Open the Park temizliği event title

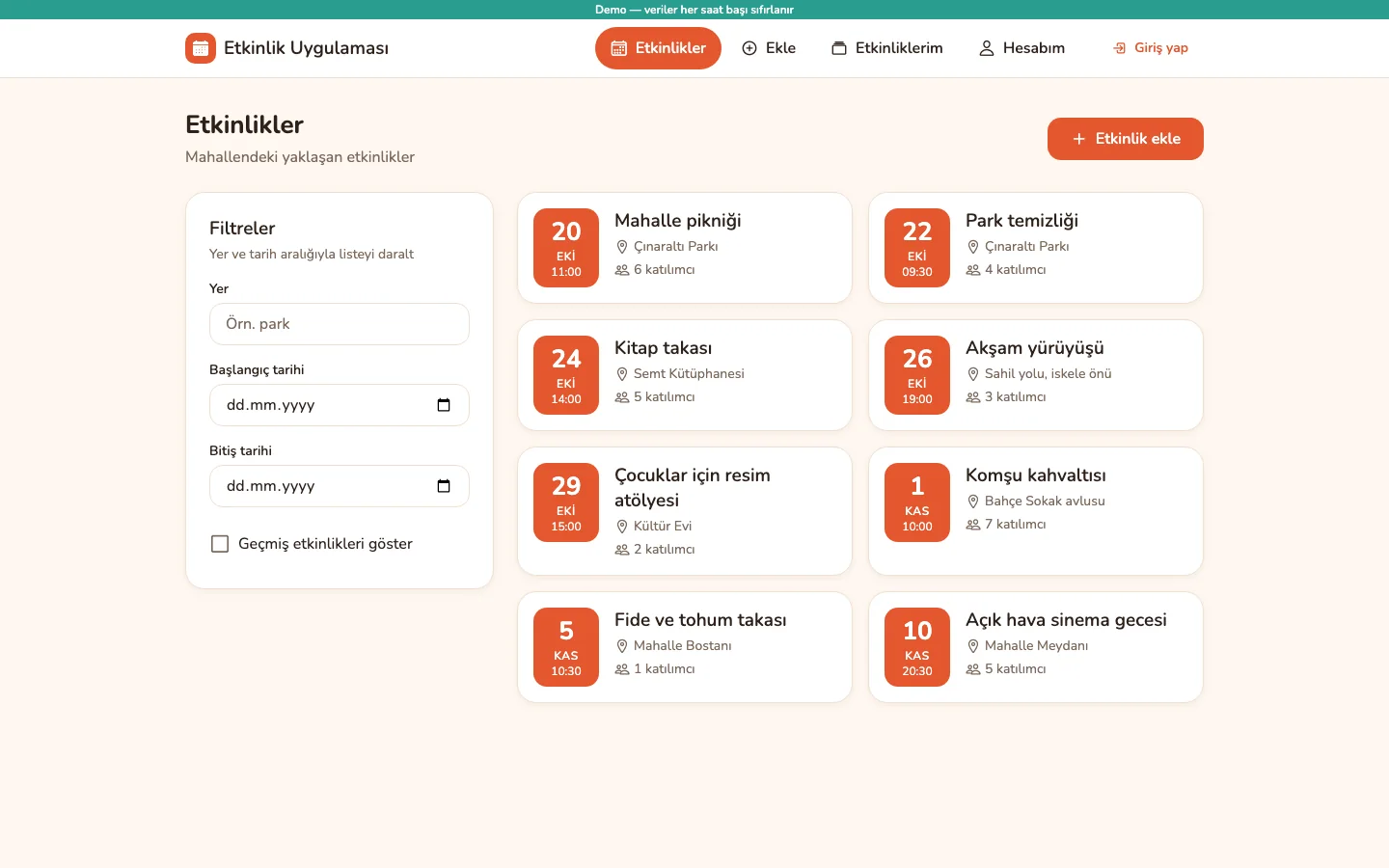click(x=1022, y=221)
